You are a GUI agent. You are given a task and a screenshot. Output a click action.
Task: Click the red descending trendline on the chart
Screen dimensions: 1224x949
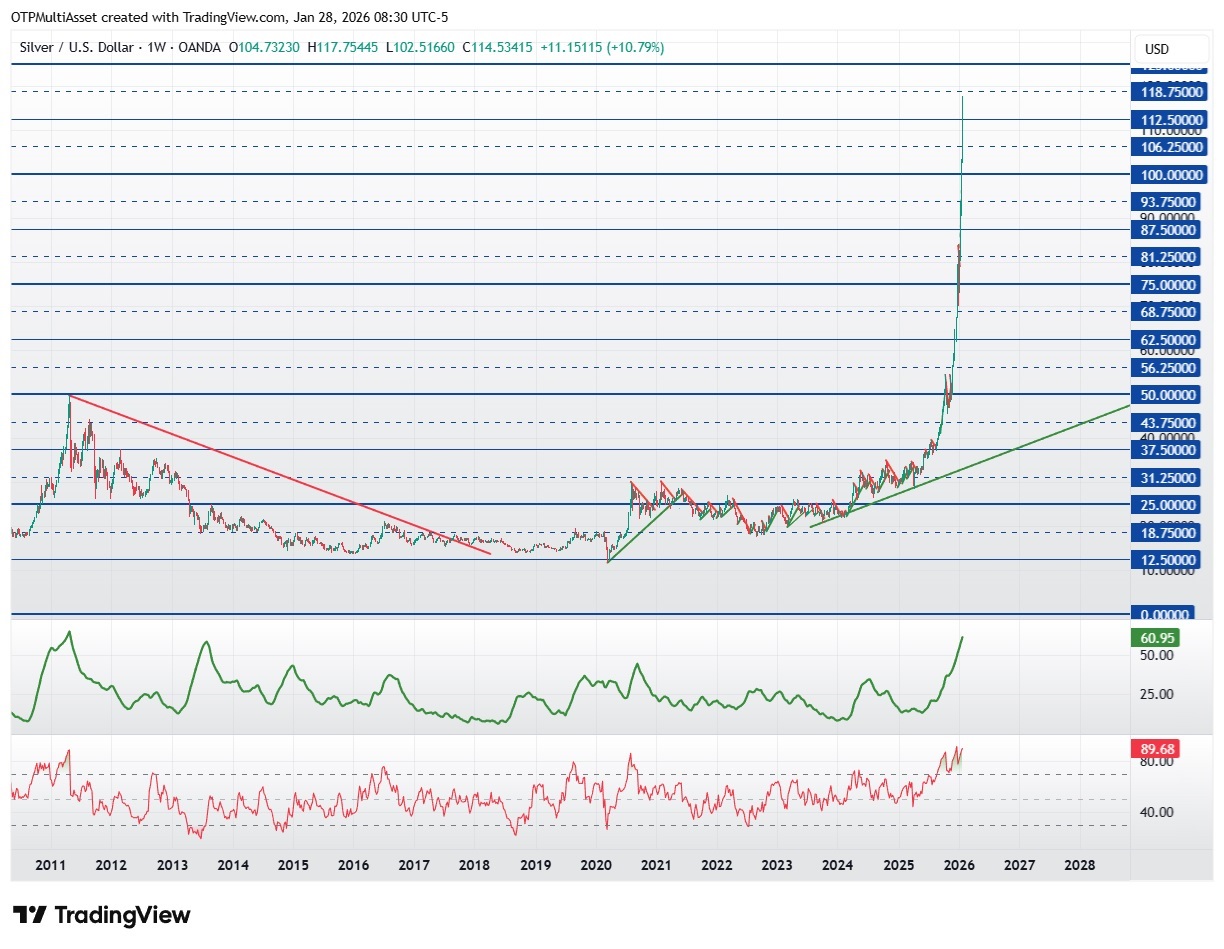coord(280,474)
